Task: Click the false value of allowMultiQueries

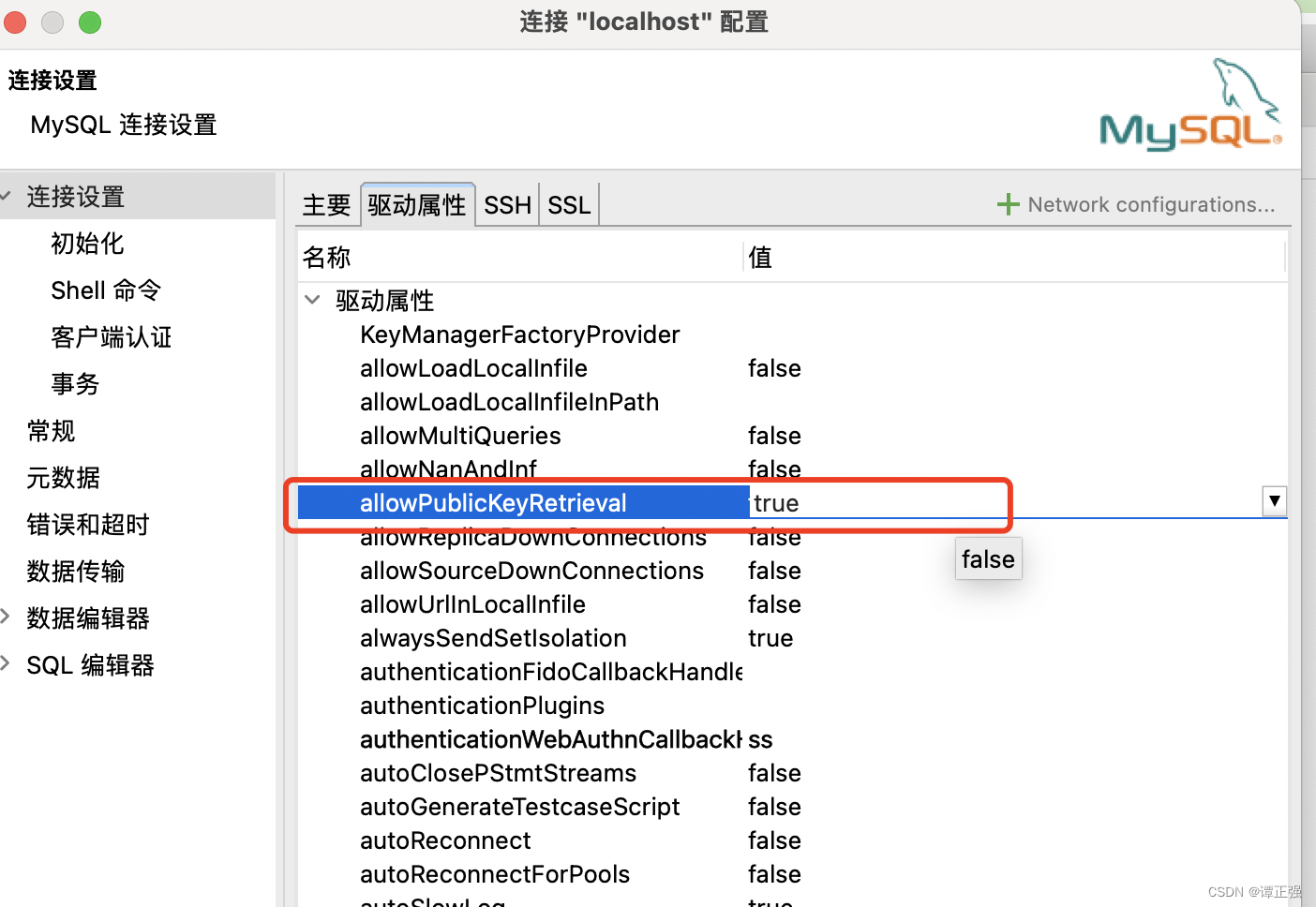Action: pos(774,436)
